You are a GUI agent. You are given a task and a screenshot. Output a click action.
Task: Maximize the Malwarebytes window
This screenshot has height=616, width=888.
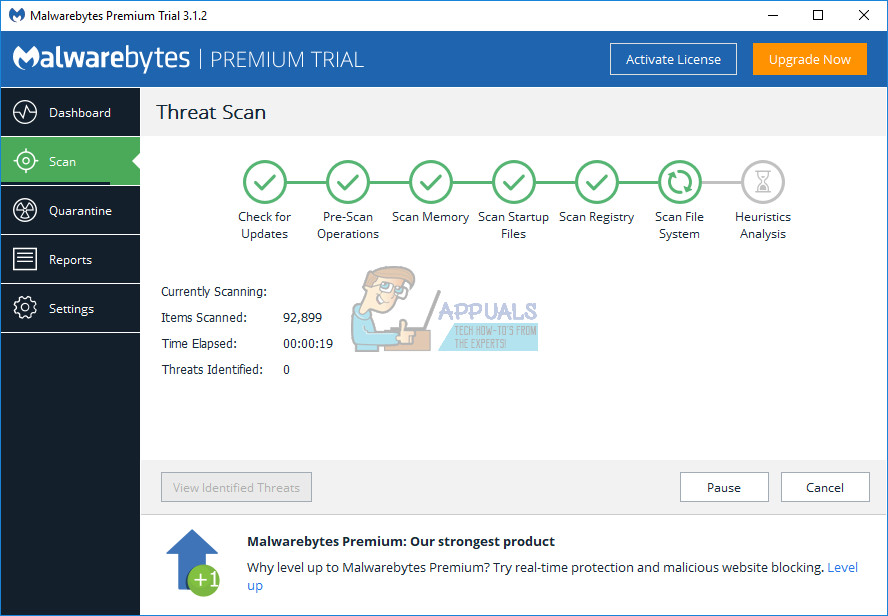(818, 15)
